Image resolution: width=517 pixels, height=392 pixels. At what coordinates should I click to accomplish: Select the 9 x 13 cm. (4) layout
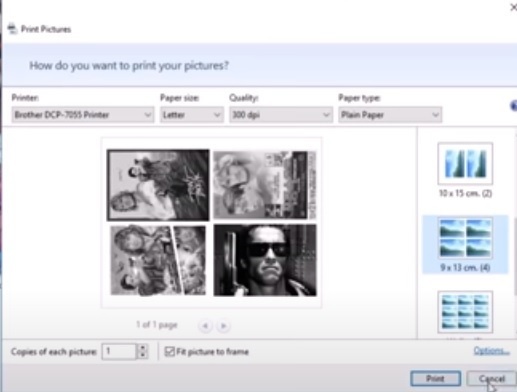pyautogui.click(x=465, y=244)
